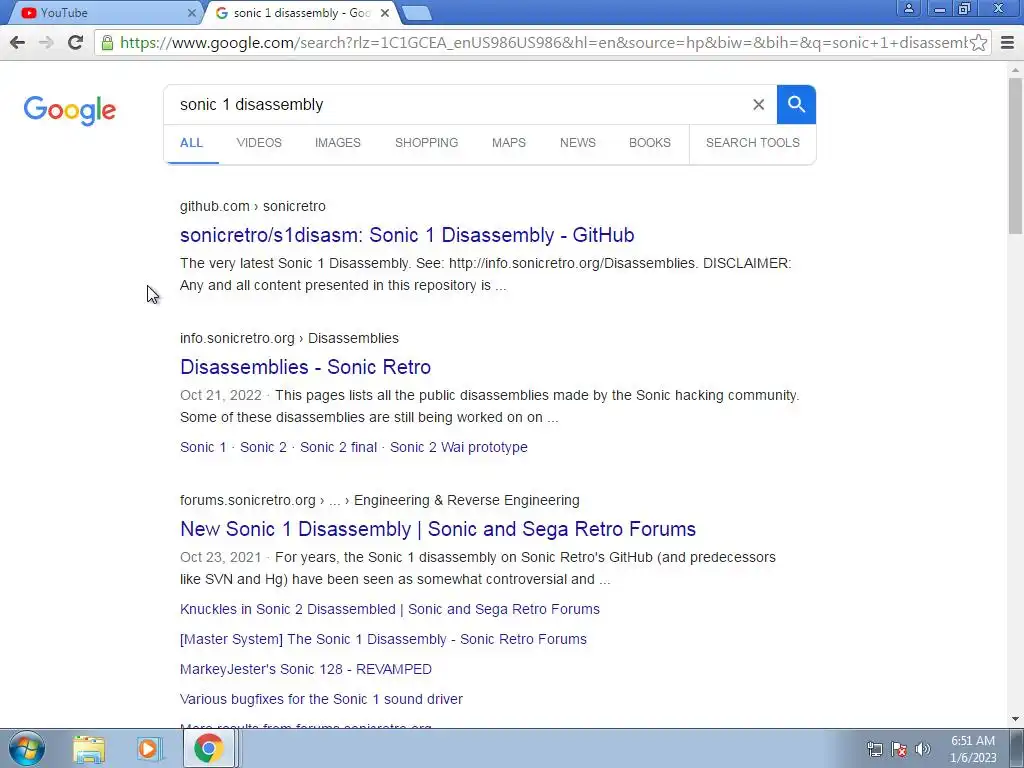This screenshot has height=768, width=1024.
Task: Open sonicretro/s1disasm GitHub result
Action: click(407, 235)
